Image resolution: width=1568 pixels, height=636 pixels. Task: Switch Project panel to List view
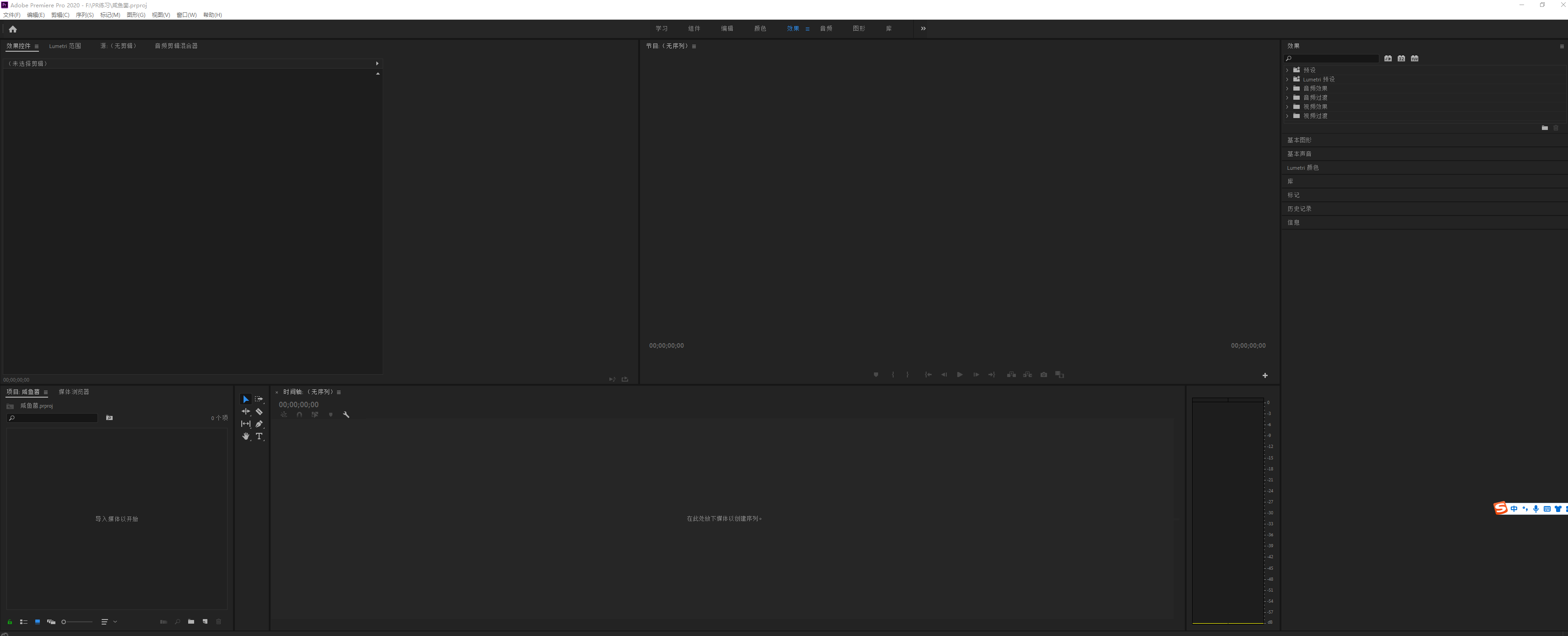click(x=24, y=621)
